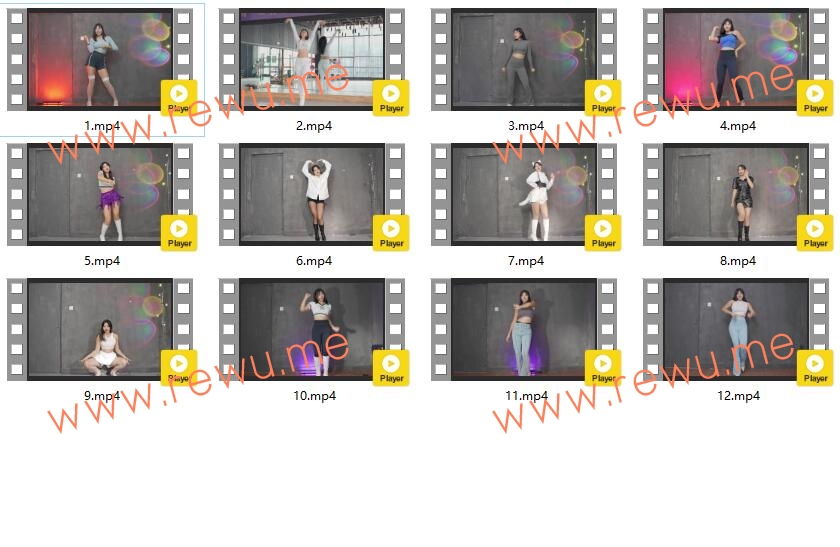Click the 4.mp4 filename label
This screenshot has width=840, height=547.
[738, 126]
